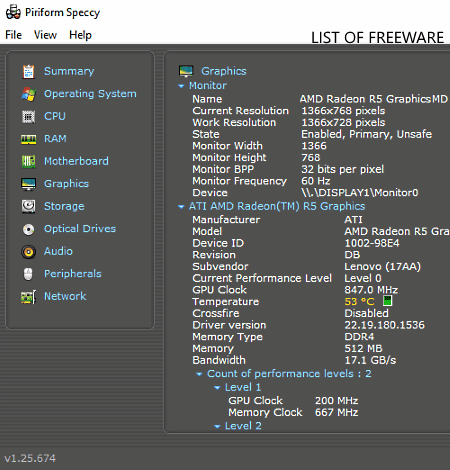
Task: Go to the Summary section
Action: (69, 71)
